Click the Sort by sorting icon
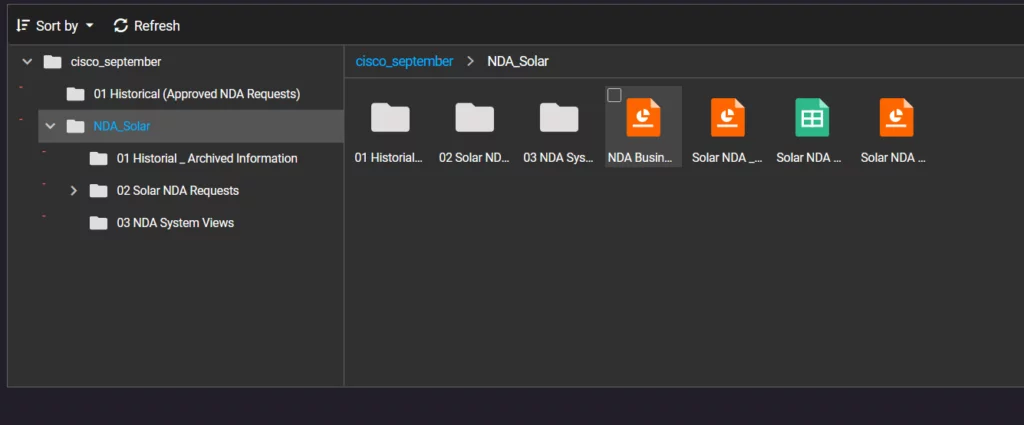 23,25
